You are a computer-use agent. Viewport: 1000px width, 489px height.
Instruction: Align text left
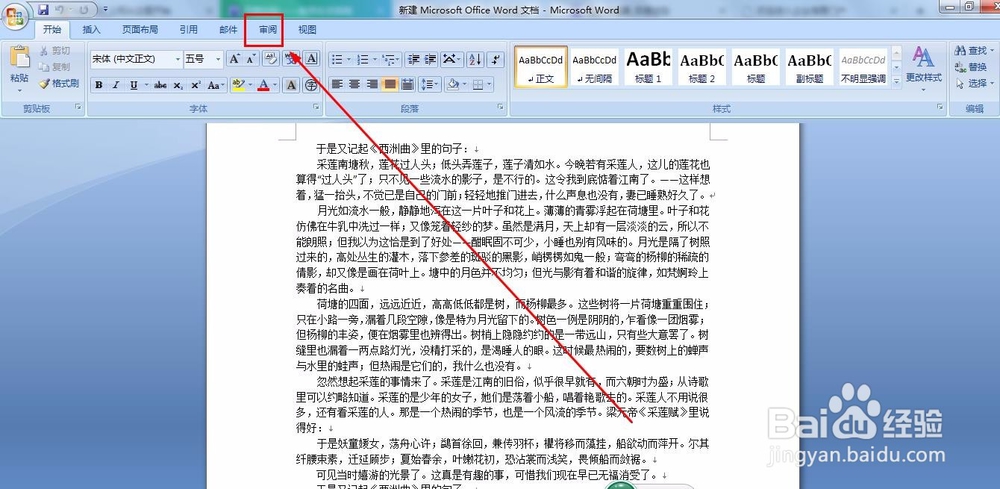click(337, 85)
